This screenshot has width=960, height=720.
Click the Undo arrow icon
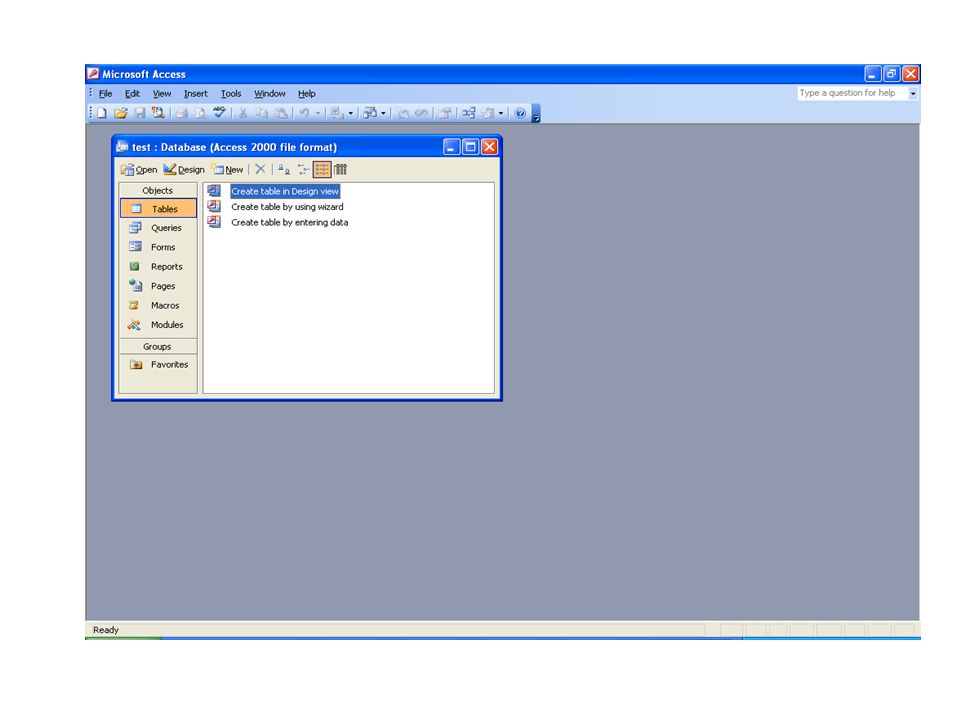coord(304,113)
